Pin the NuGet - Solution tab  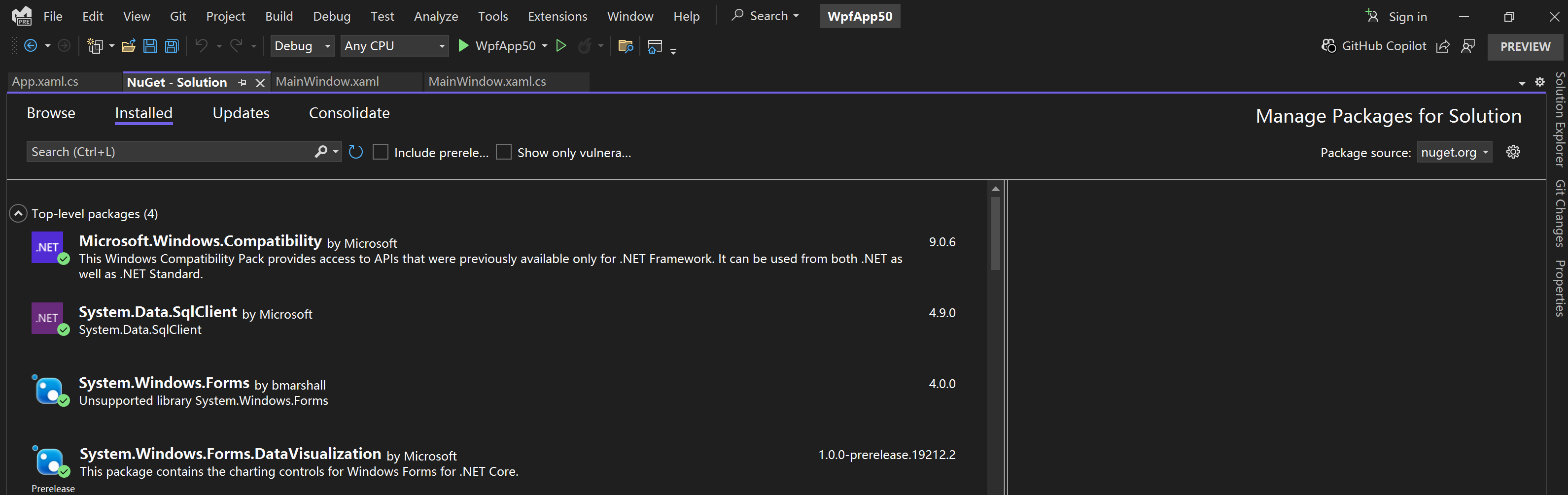(242, 83)
